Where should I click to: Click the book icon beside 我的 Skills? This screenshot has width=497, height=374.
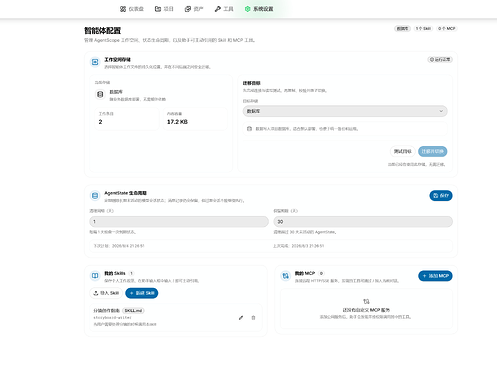pos(95,276)
